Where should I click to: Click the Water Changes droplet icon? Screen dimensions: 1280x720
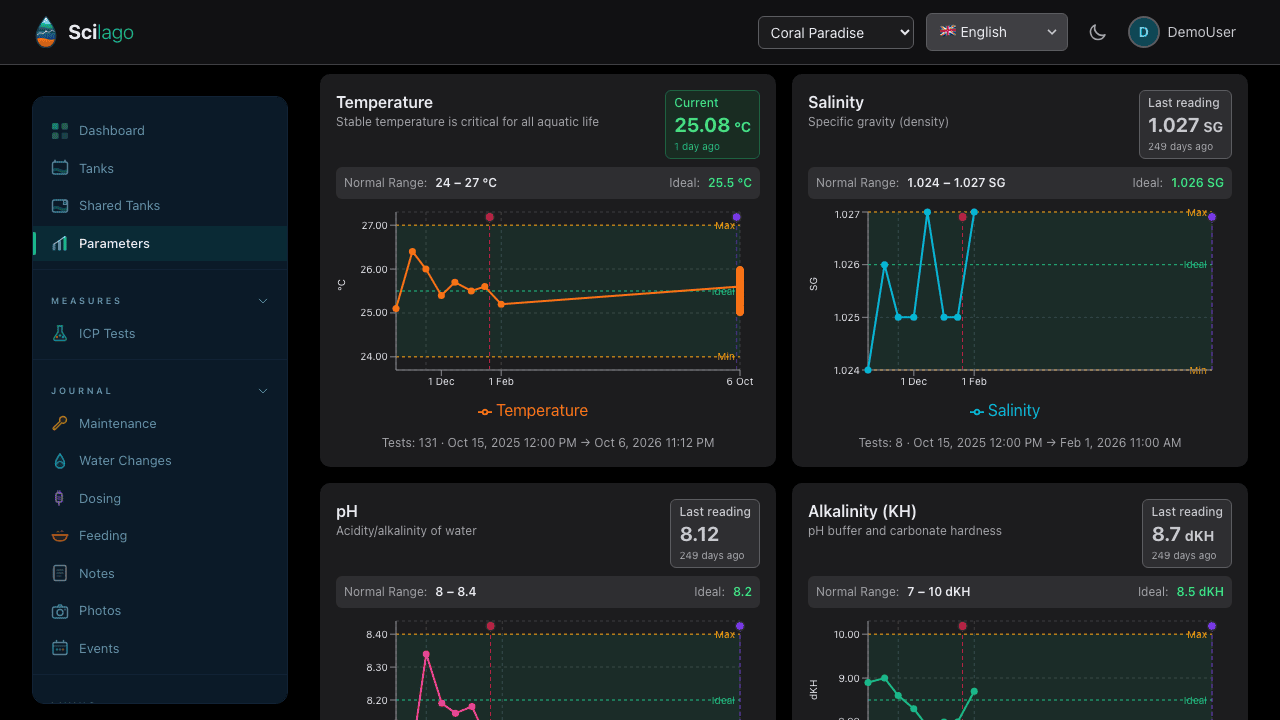click(x=60, y=460)
